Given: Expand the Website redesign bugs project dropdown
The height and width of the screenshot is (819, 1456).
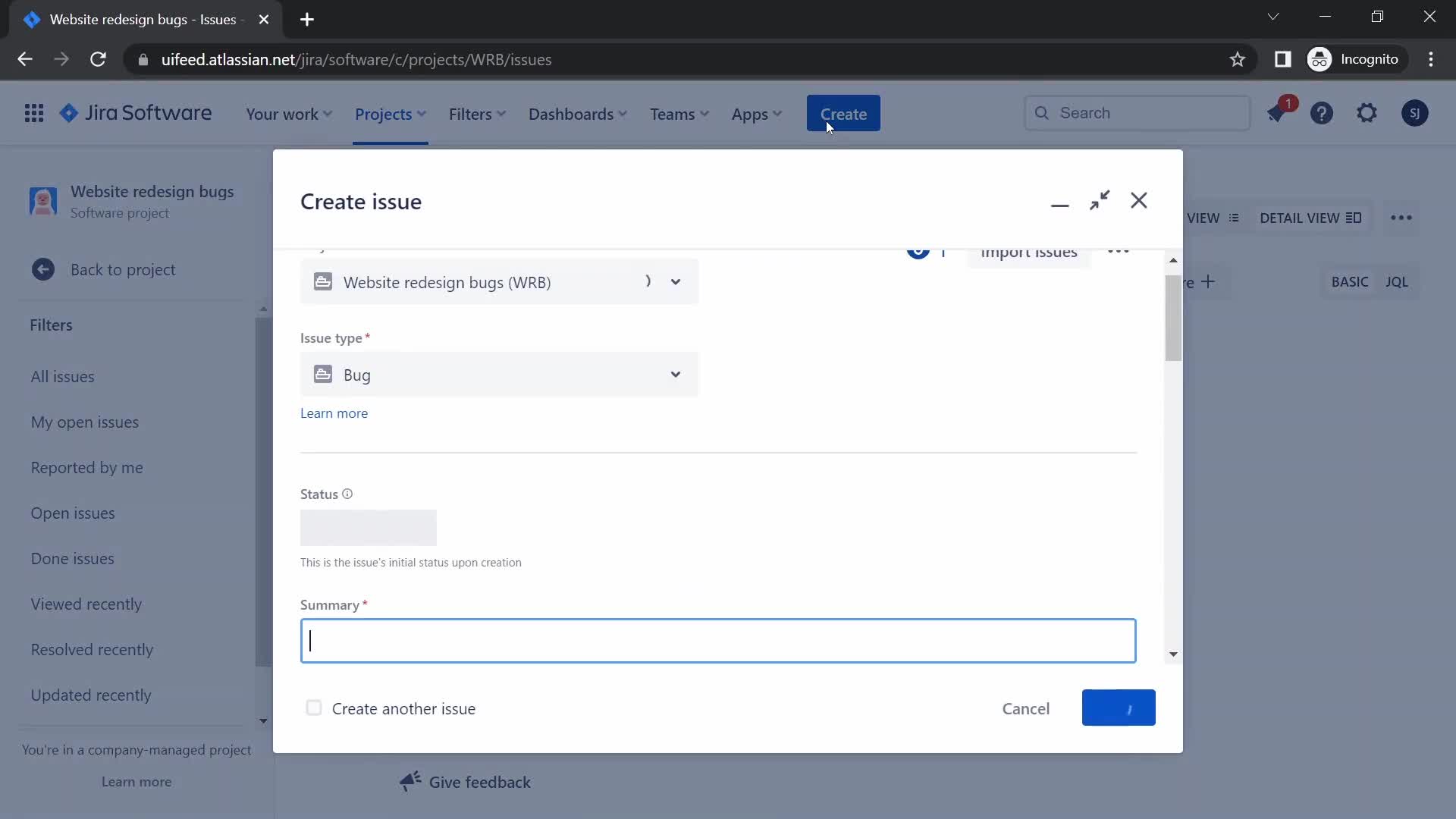Looking at the screenshot, I should (676, 282).
